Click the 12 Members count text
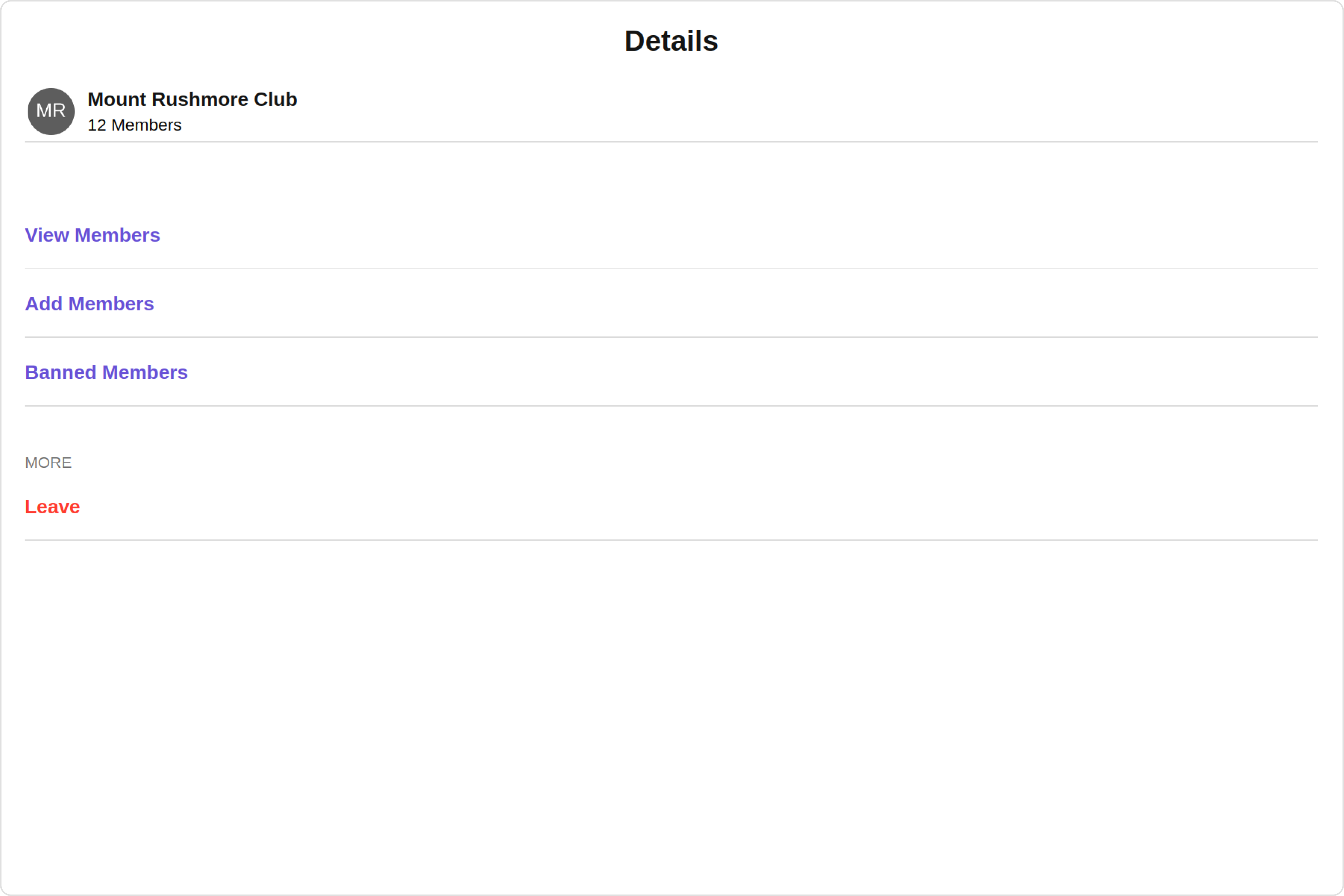 [x=134, y=125]
